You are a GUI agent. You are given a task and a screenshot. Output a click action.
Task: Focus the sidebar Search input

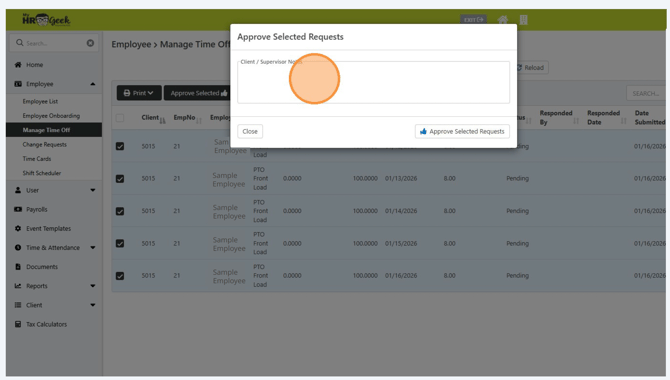54,43
